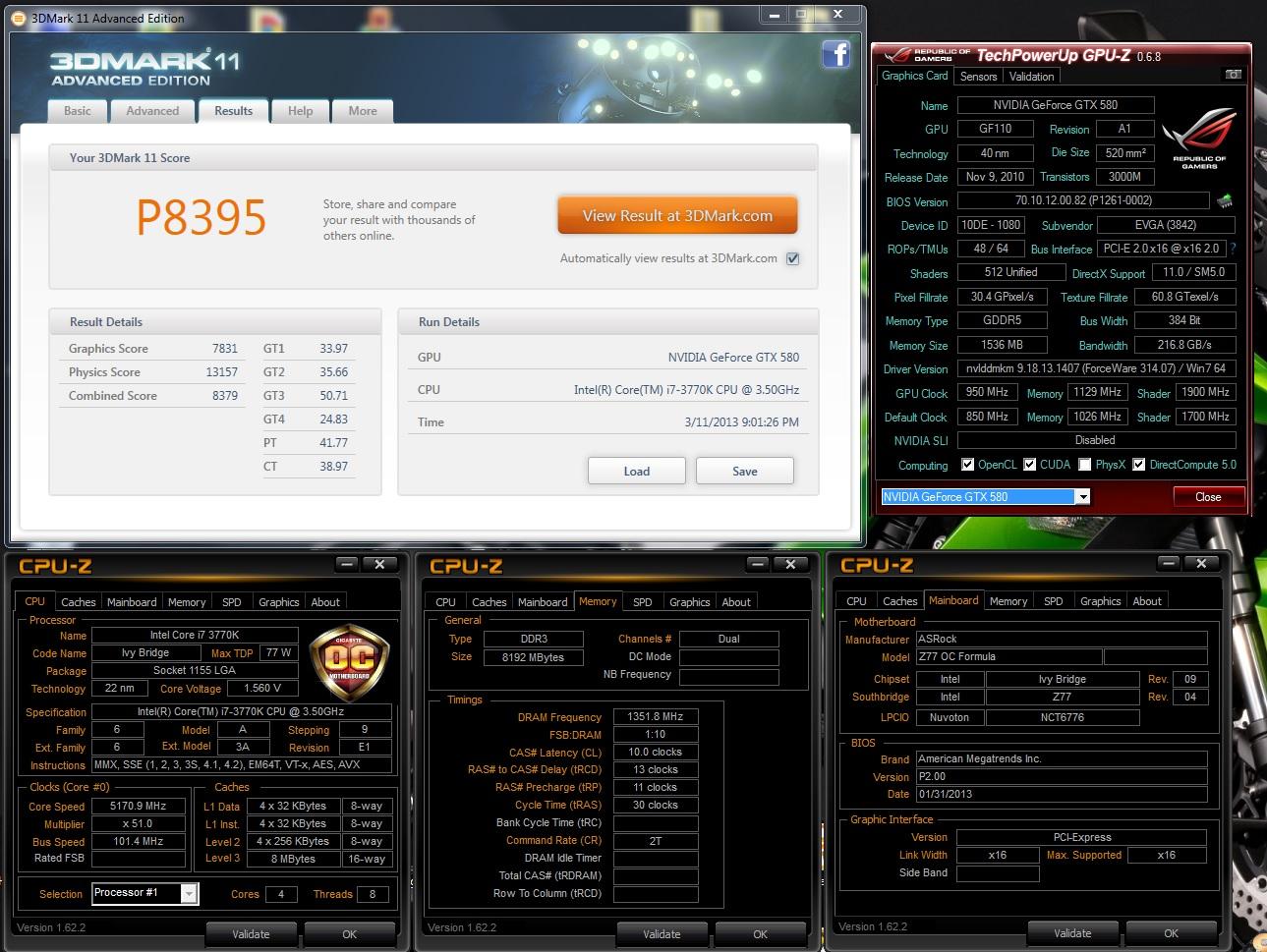Switch to the Basic tab in 3DMark
Viewport: 1267px width, 952px height.
click(x=78, y=111)
